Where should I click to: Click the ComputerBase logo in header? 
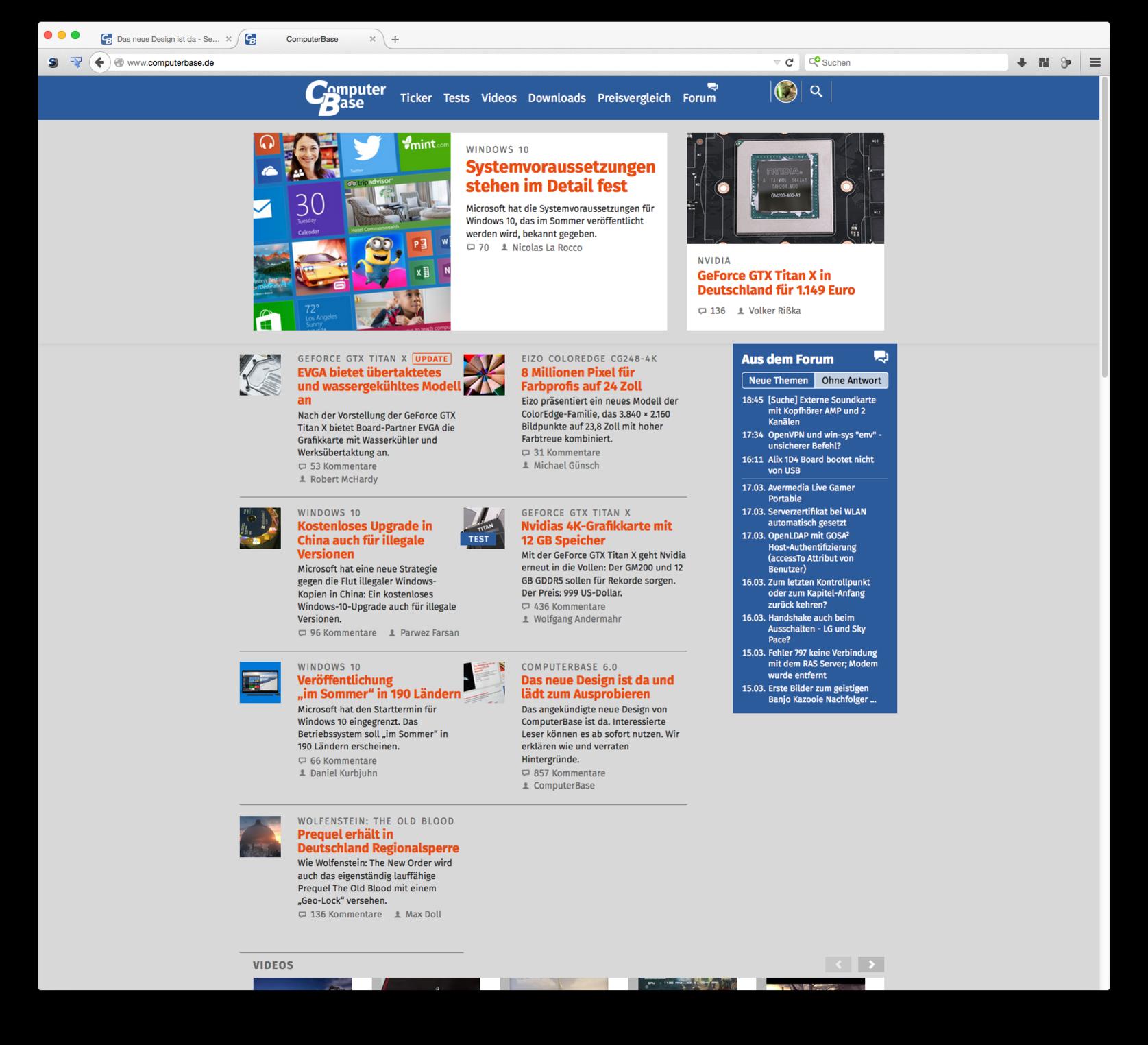(346, 97)
